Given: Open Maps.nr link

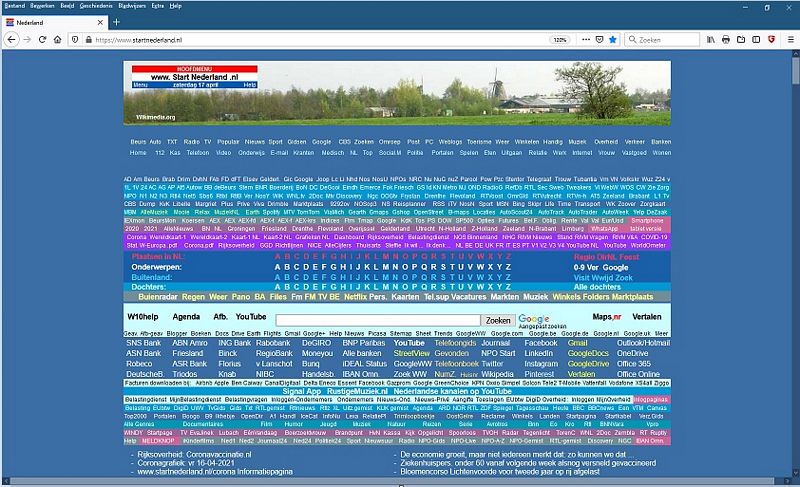Looking at the screenshot, I should coord(607,317).
